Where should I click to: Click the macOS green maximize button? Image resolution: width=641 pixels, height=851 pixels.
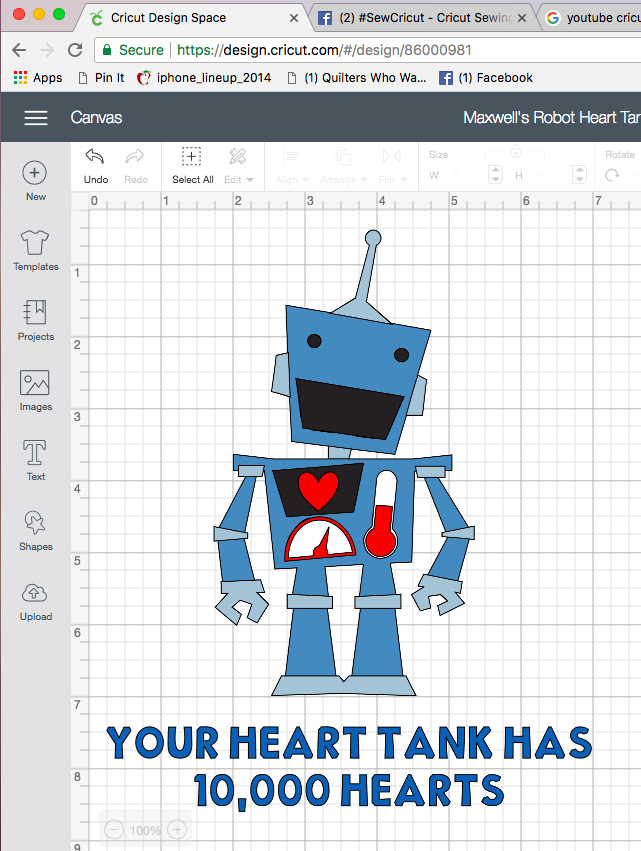pos(59,15)
